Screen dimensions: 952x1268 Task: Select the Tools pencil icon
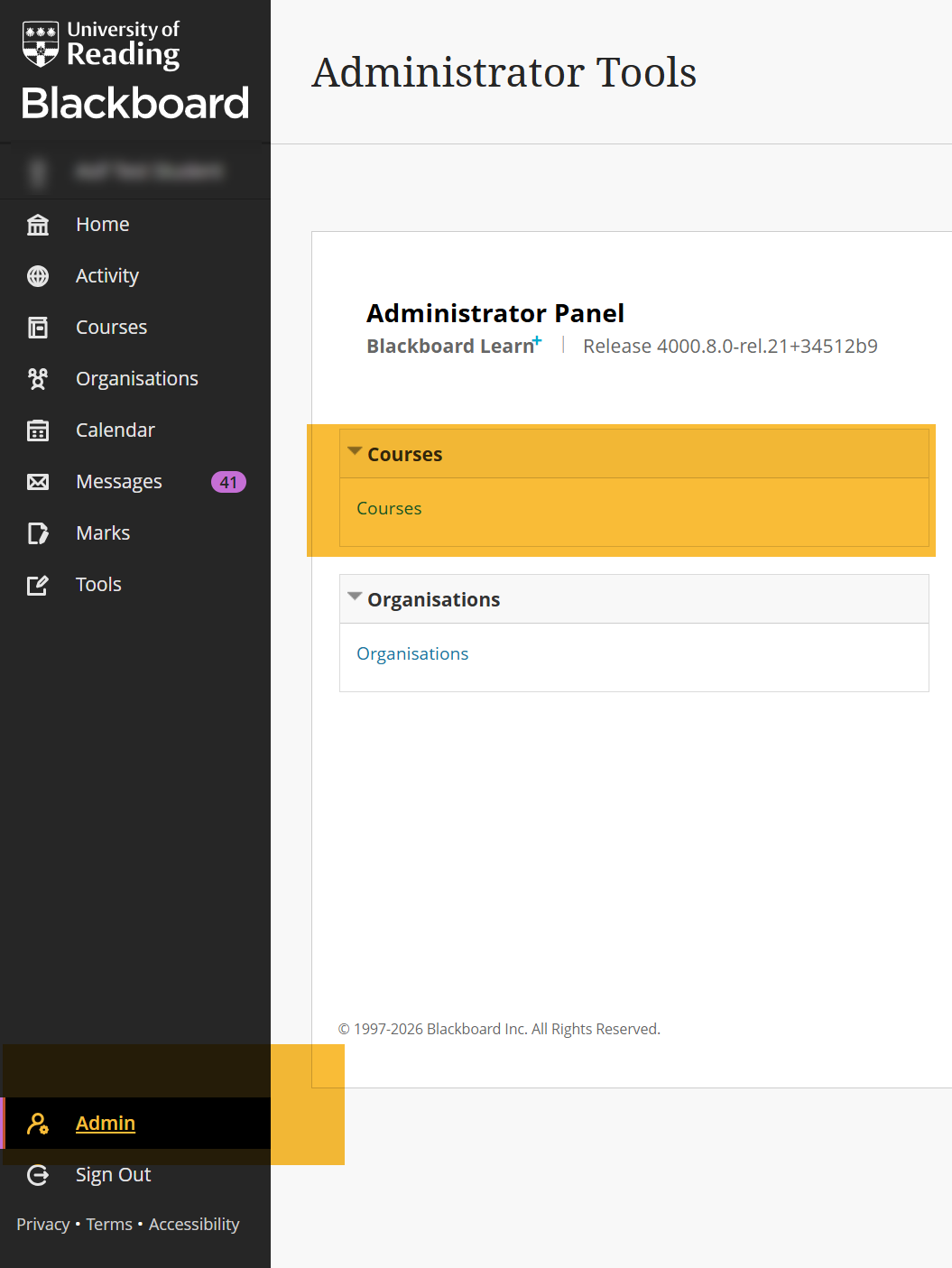point(37,584)
